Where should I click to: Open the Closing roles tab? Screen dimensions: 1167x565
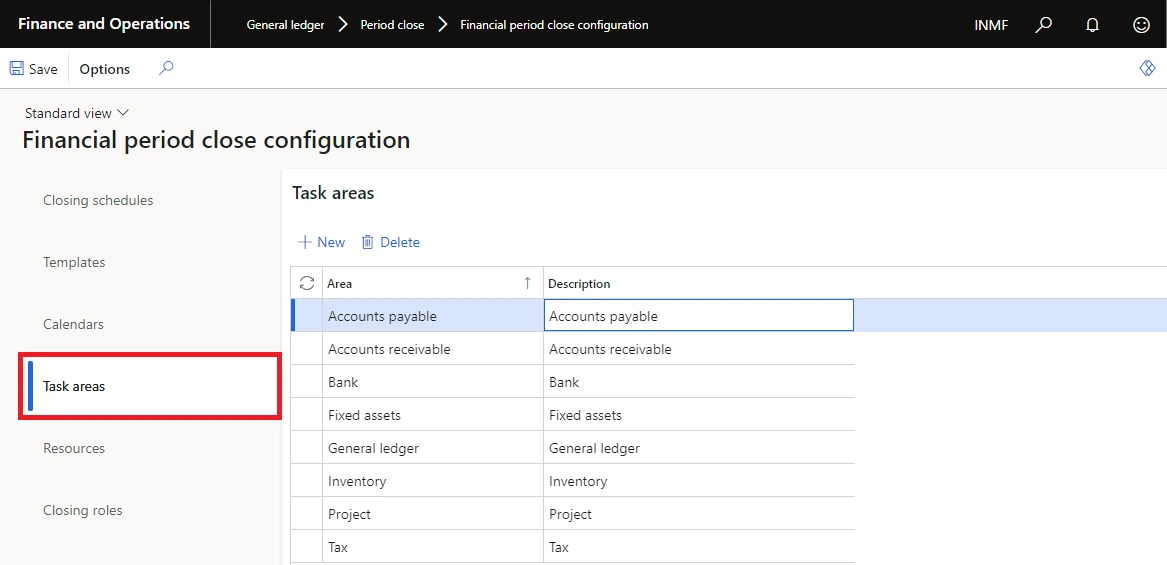point(83,510)
